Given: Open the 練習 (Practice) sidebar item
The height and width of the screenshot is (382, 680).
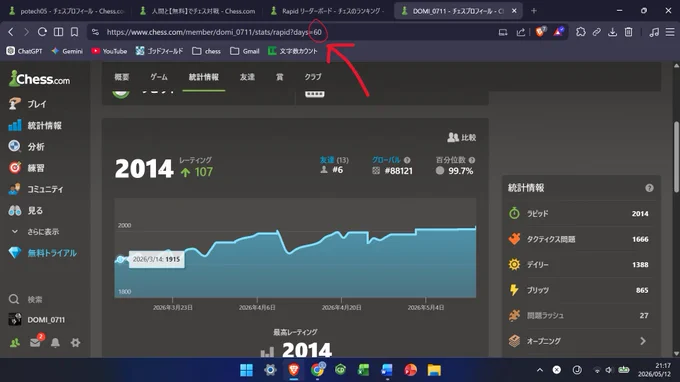Looking at the screenshot, I should 26,168.
